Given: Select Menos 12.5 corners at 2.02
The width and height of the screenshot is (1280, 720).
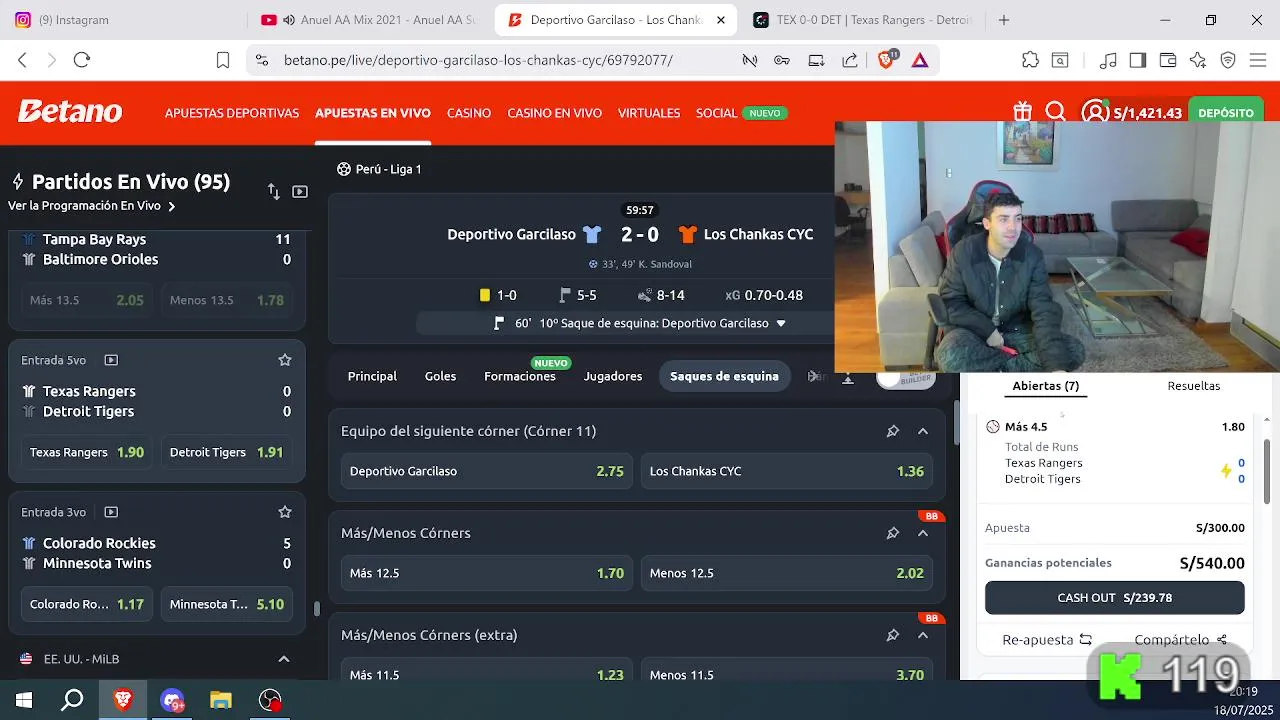Looking at the screenshot, I should pos(787,573).
